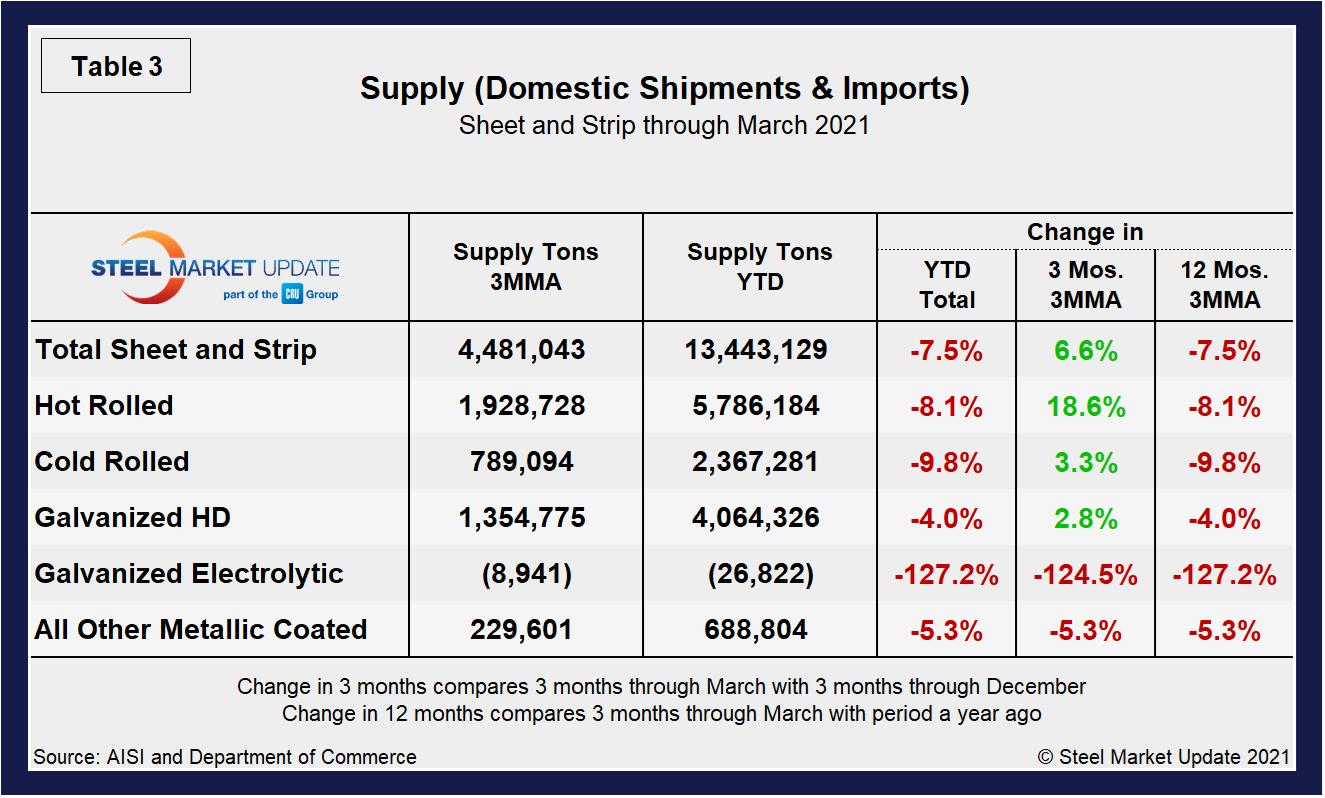Click the Supply (Domestic Shipments & Imports) title
Image resolution: width=1325 pixels, height=798 pixels.
pyautogui.click(x=665, y=89)
